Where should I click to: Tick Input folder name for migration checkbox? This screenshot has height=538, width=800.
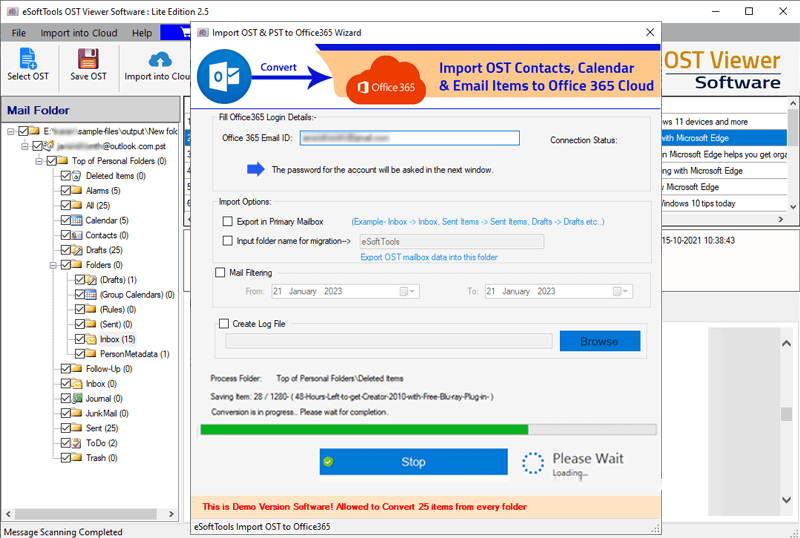pyautogui.click(x=228, y=240)
